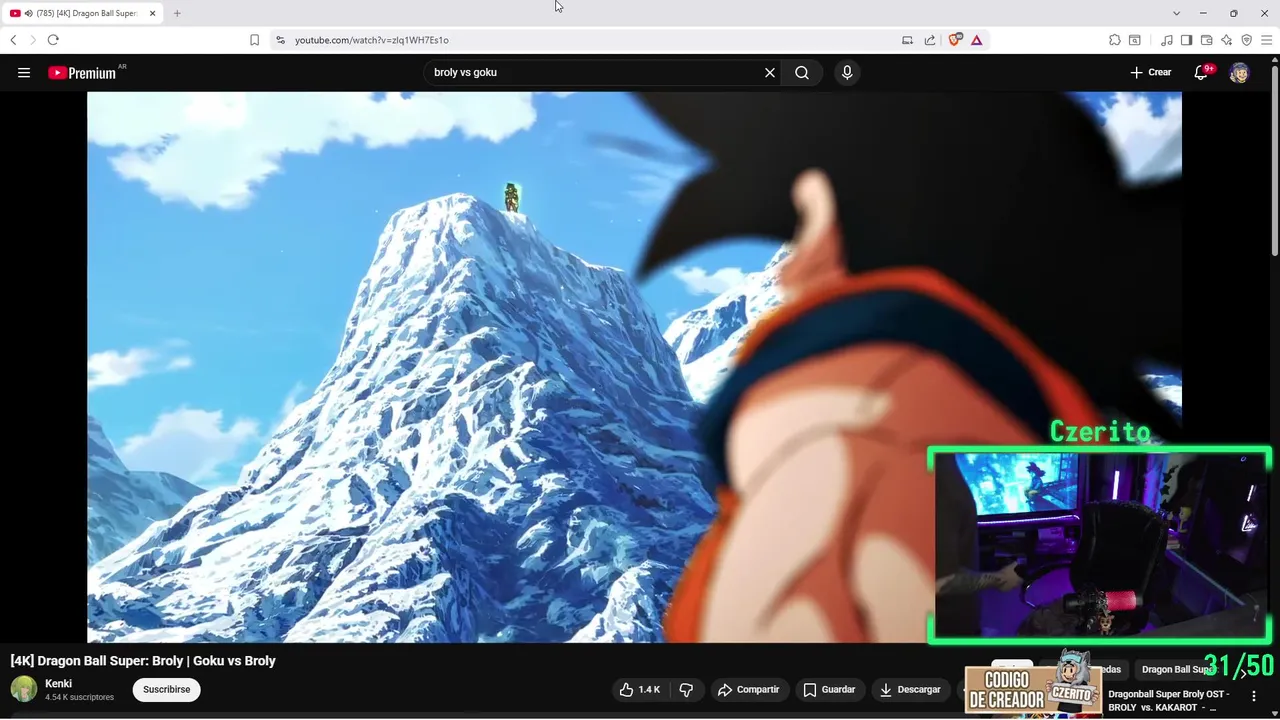1280x720 pixels.
Task: Open account avatar menu
Action: coord(1239,72)
